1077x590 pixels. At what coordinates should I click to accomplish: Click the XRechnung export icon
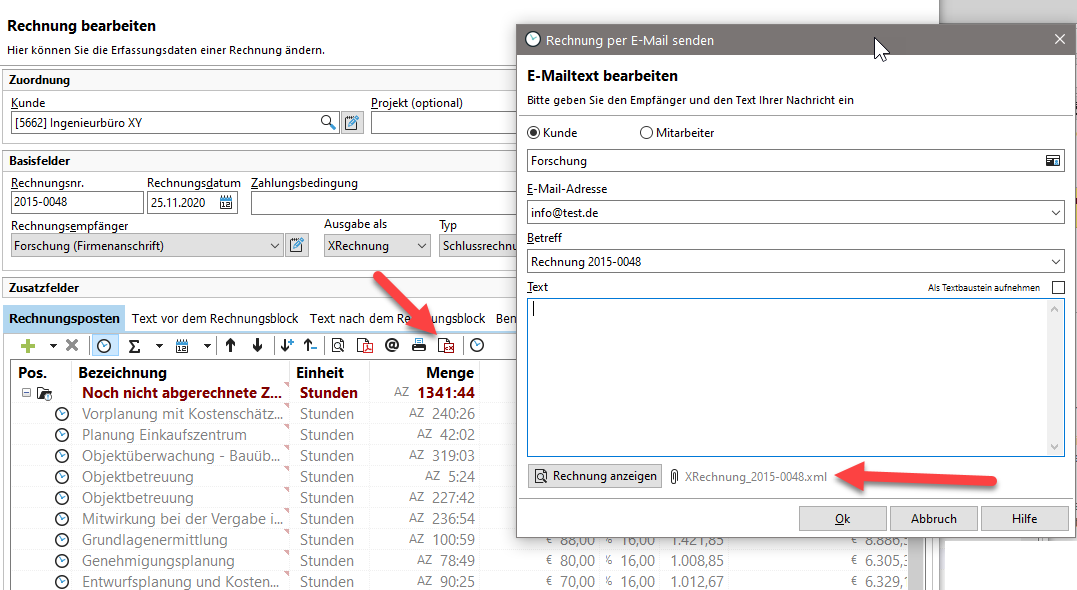pyautogui.click(x=447, y=345)
